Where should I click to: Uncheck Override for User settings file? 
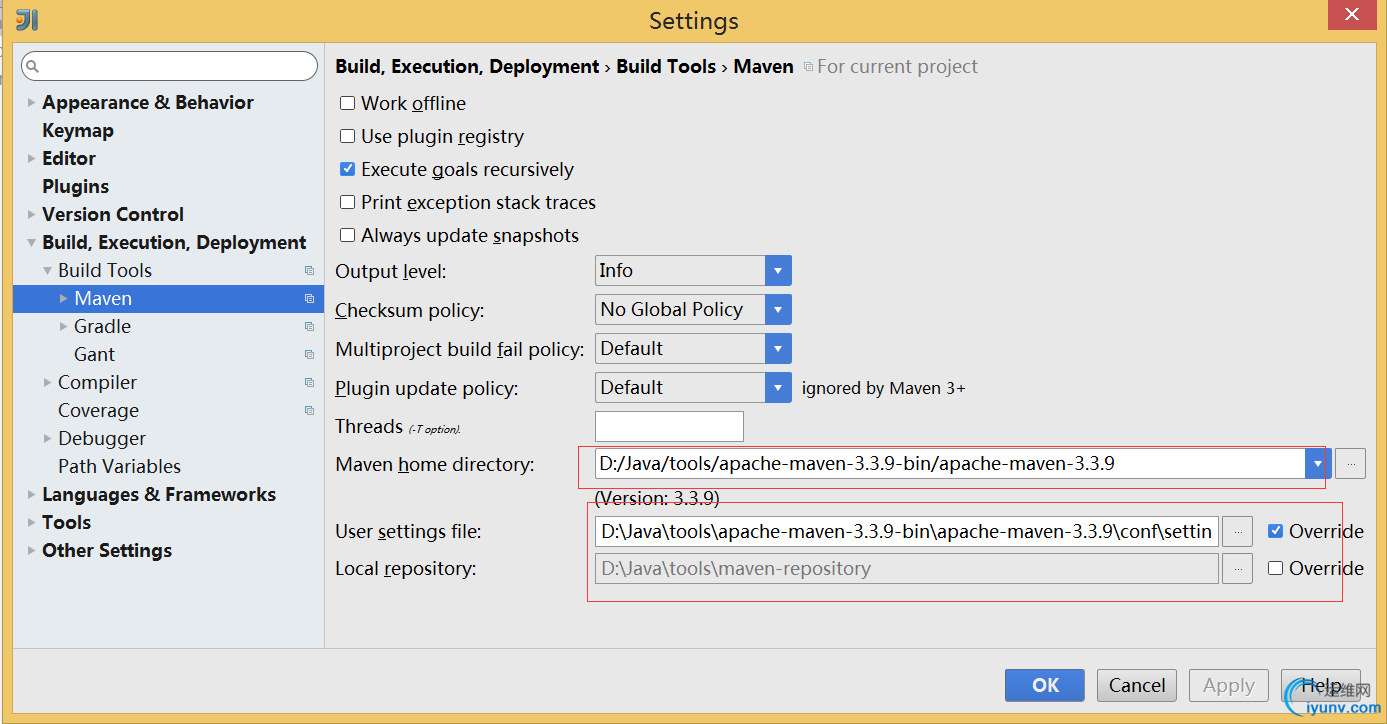coord(1275,531)
